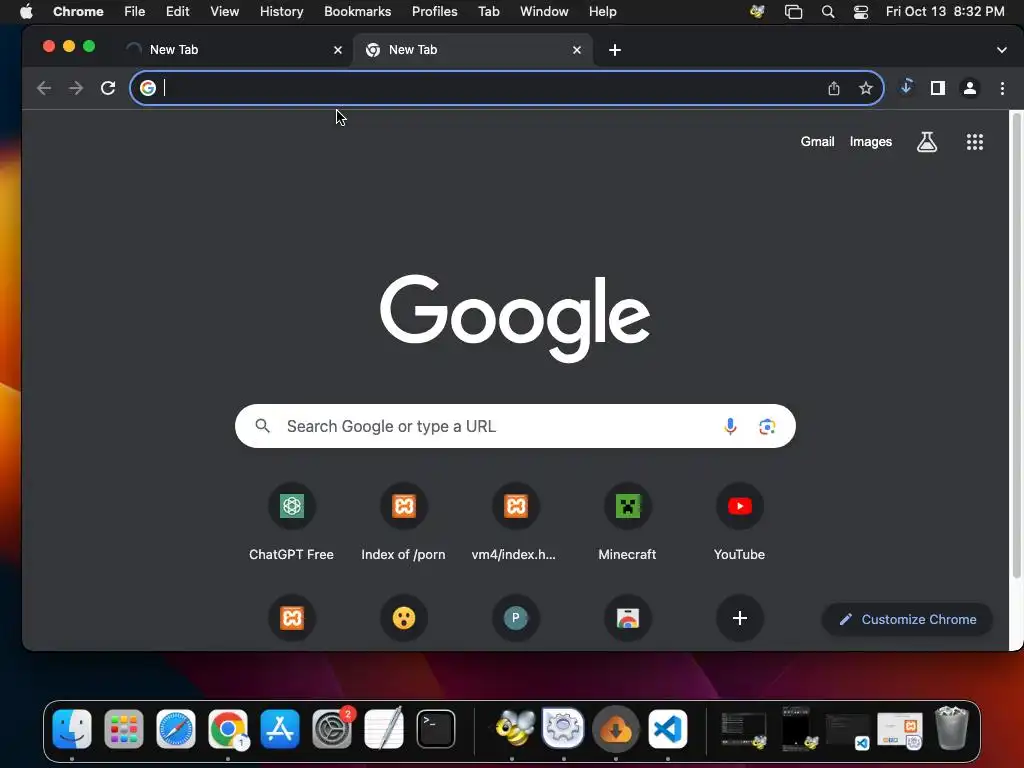Open the Apple menu

[x=26, y=12]
